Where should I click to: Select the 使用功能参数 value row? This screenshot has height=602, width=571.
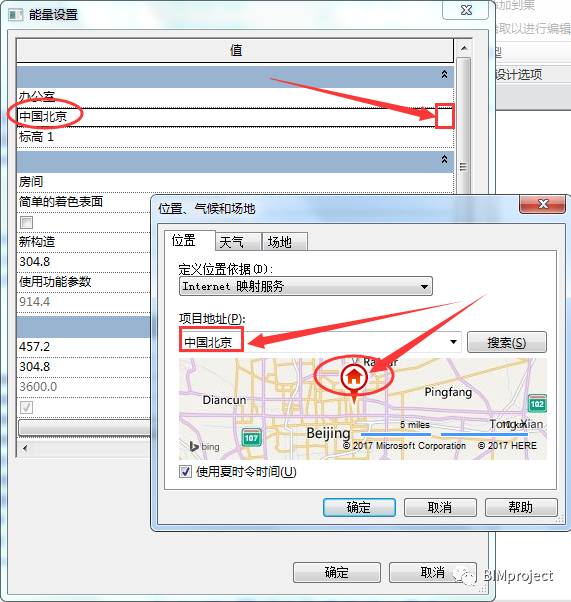point(84,282)
